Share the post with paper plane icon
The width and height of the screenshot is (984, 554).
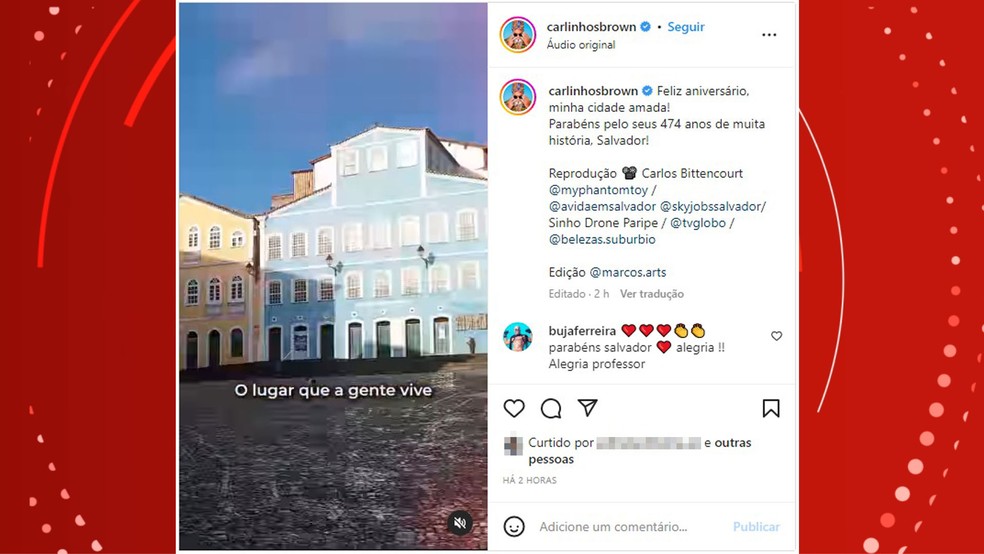click(x=587, y=408)
